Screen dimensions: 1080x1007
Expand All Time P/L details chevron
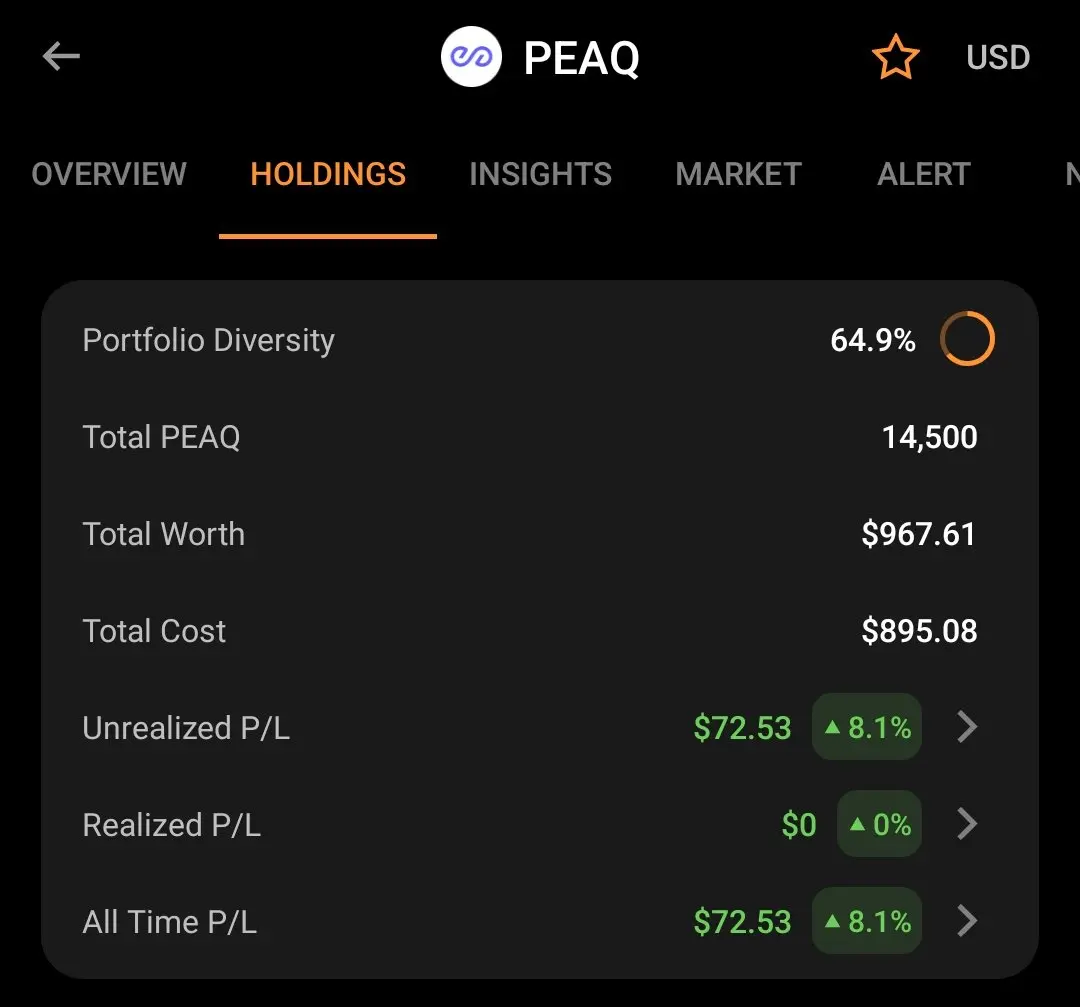point(967,921)
